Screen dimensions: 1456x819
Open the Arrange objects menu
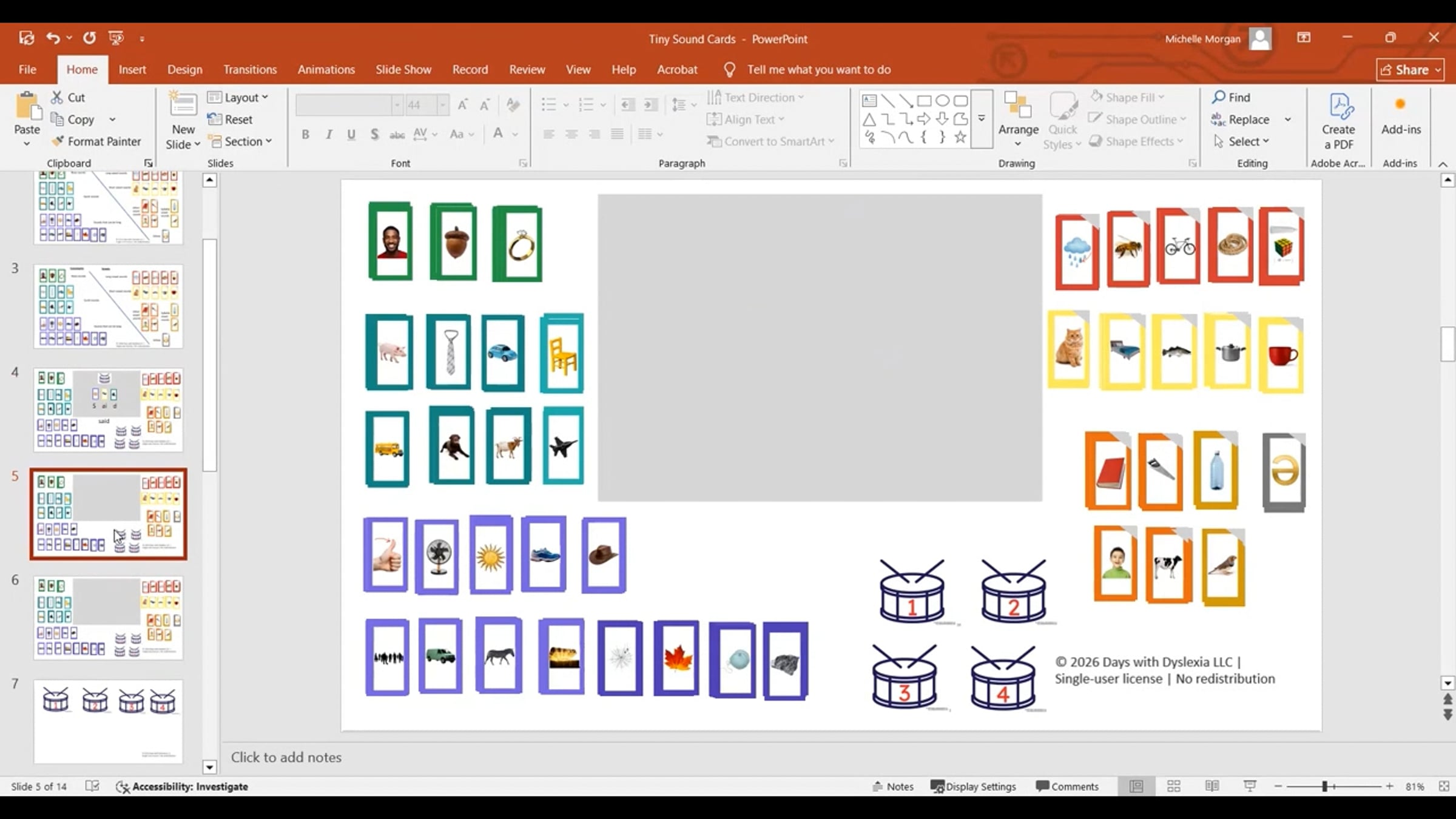click(x=1018, y=120)
